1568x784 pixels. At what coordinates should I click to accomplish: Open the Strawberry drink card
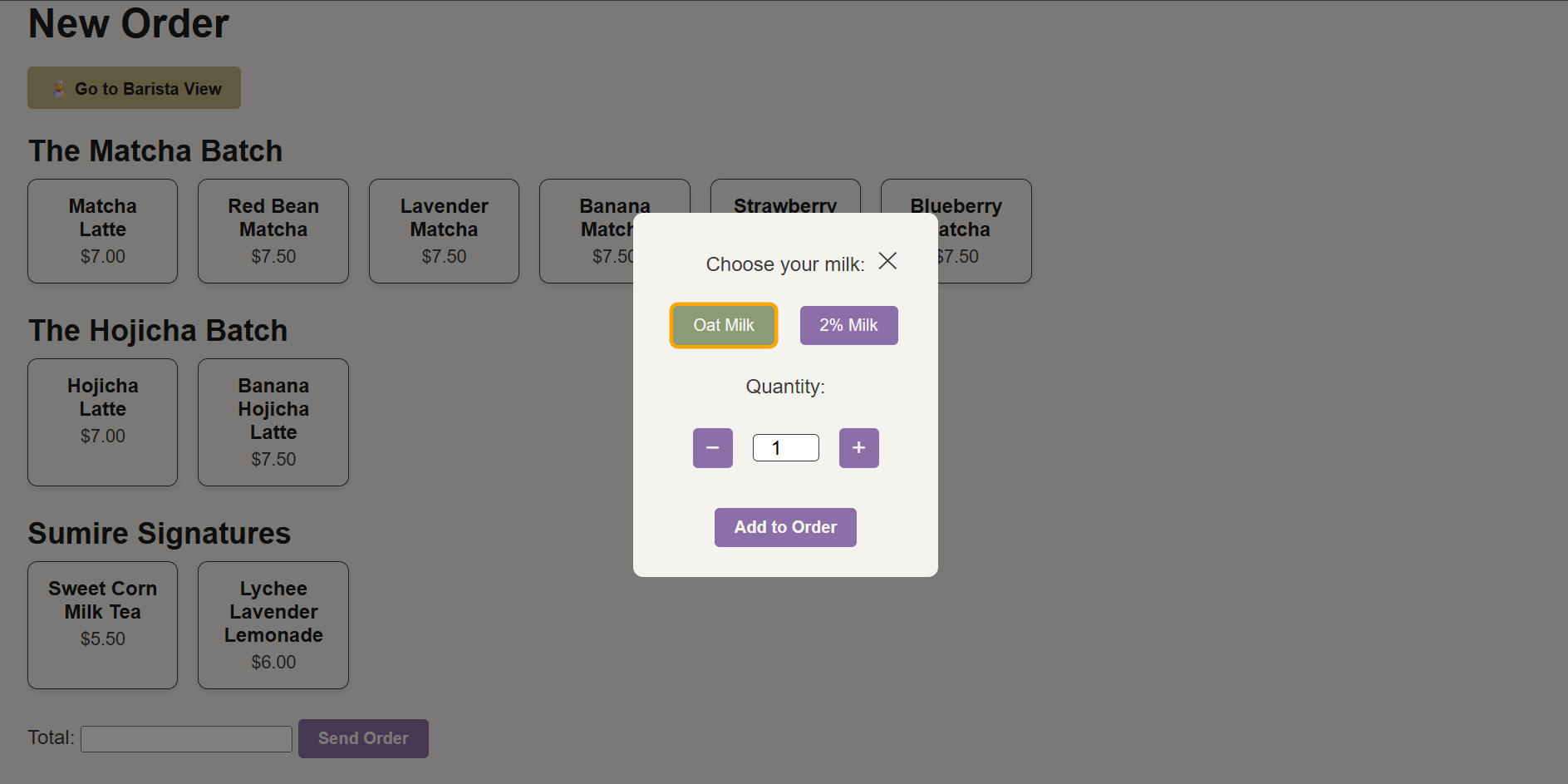[x=784, y=196]
